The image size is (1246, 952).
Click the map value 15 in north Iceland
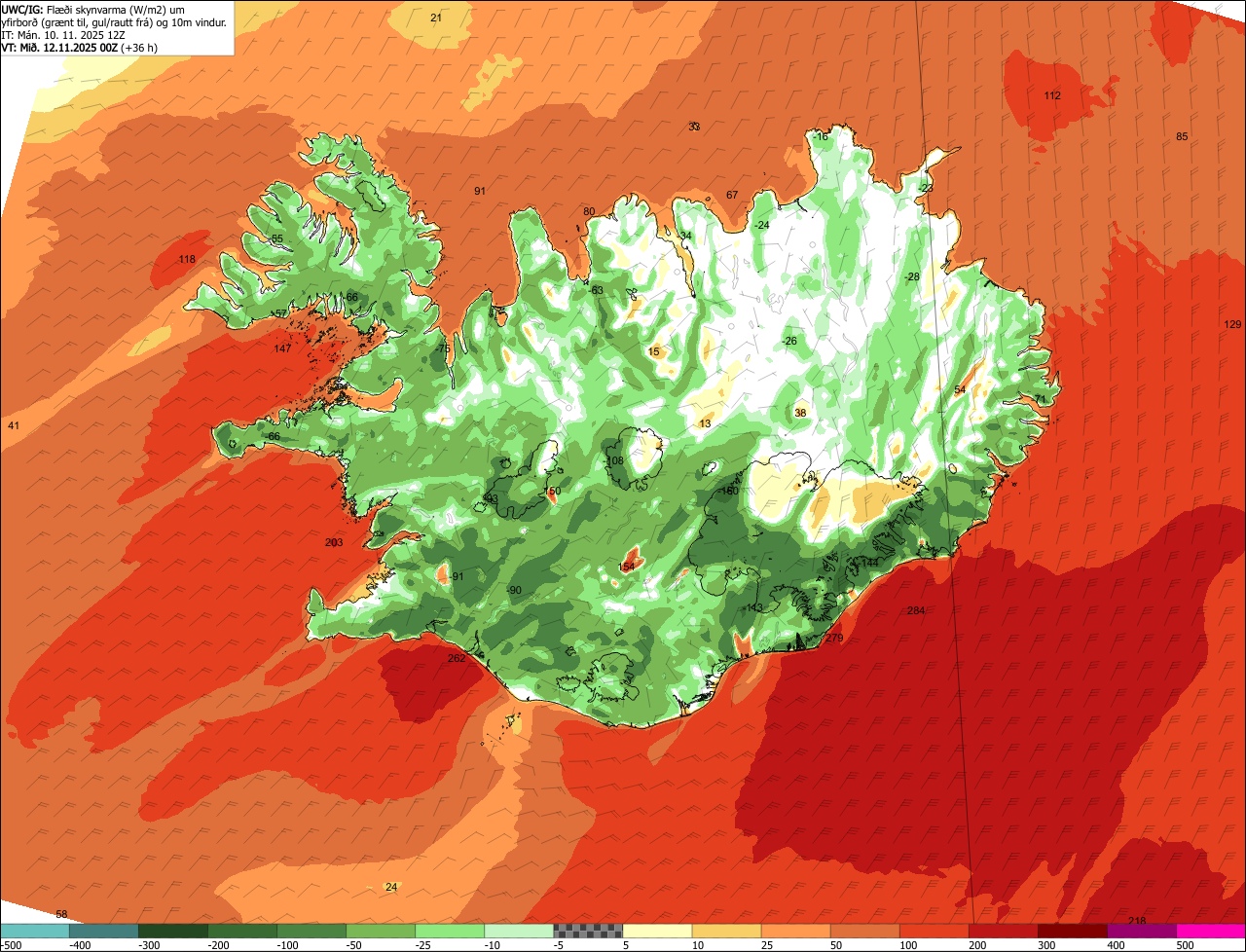coord(653,351)
